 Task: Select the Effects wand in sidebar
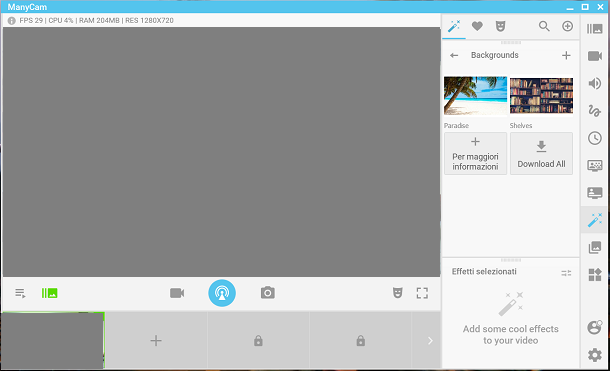click(x=594, y=220)
